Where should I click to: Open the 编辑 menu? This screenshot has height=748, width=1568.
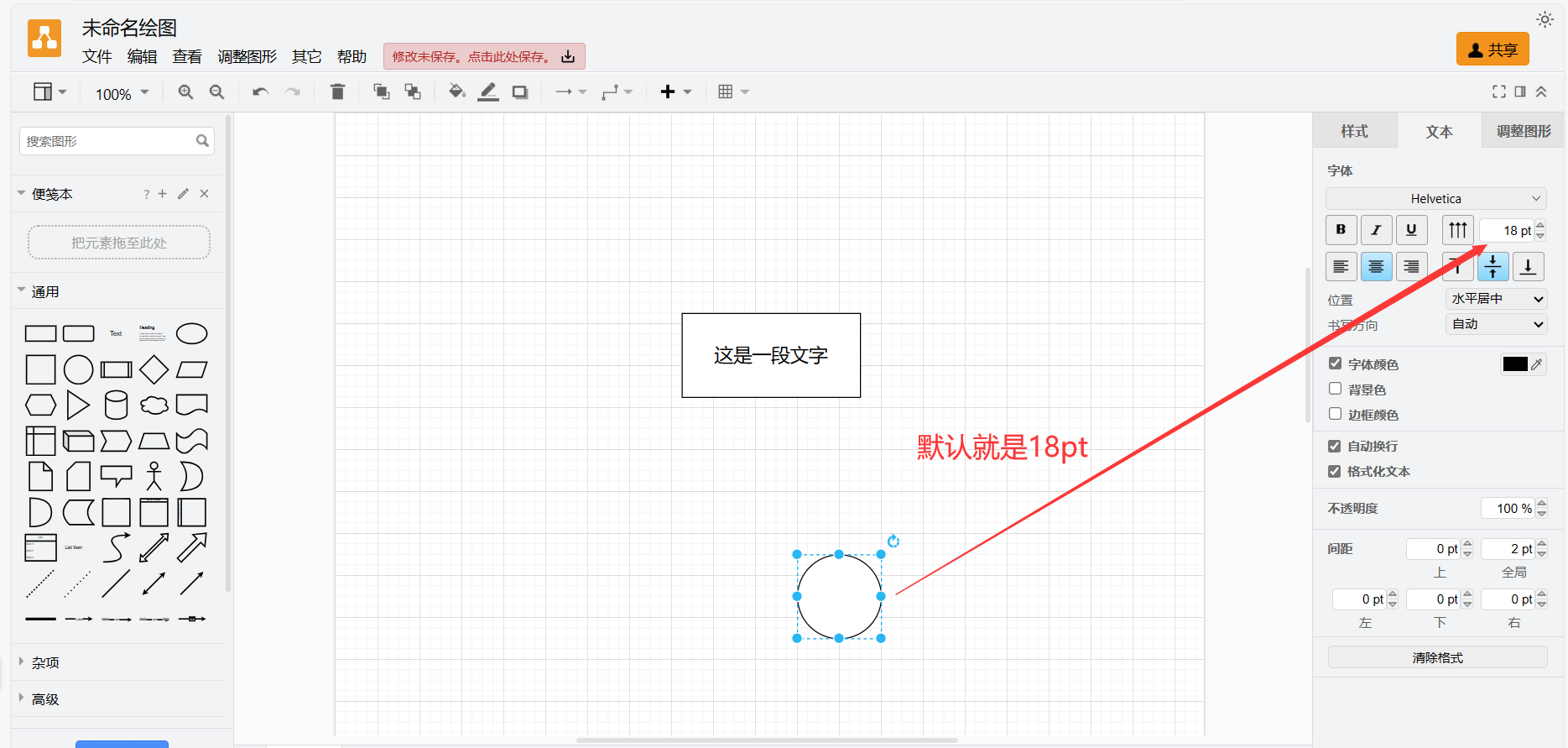tap(143, 57)
